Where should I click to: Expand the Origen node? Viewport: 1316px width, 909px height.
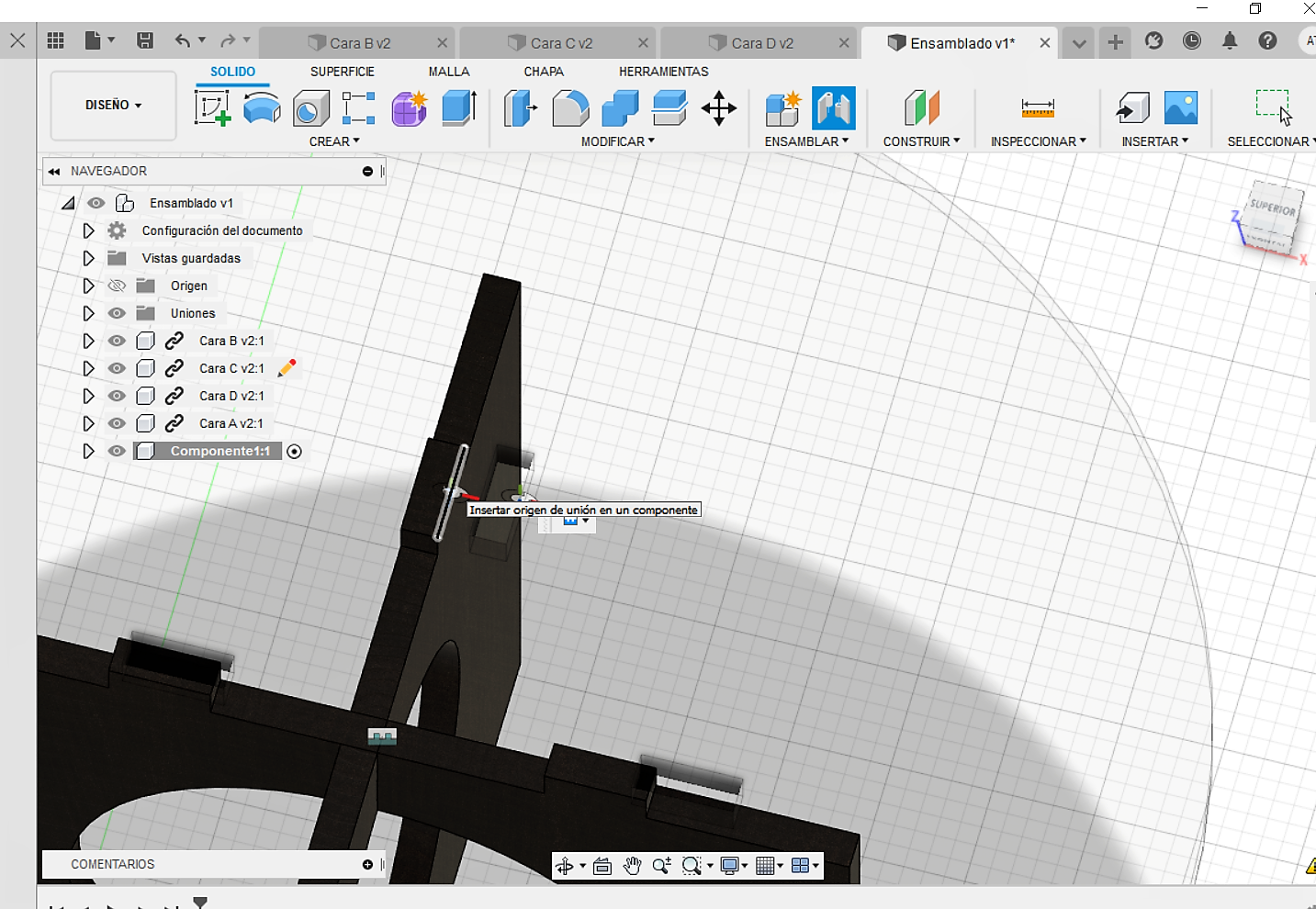tap(88, 286)
